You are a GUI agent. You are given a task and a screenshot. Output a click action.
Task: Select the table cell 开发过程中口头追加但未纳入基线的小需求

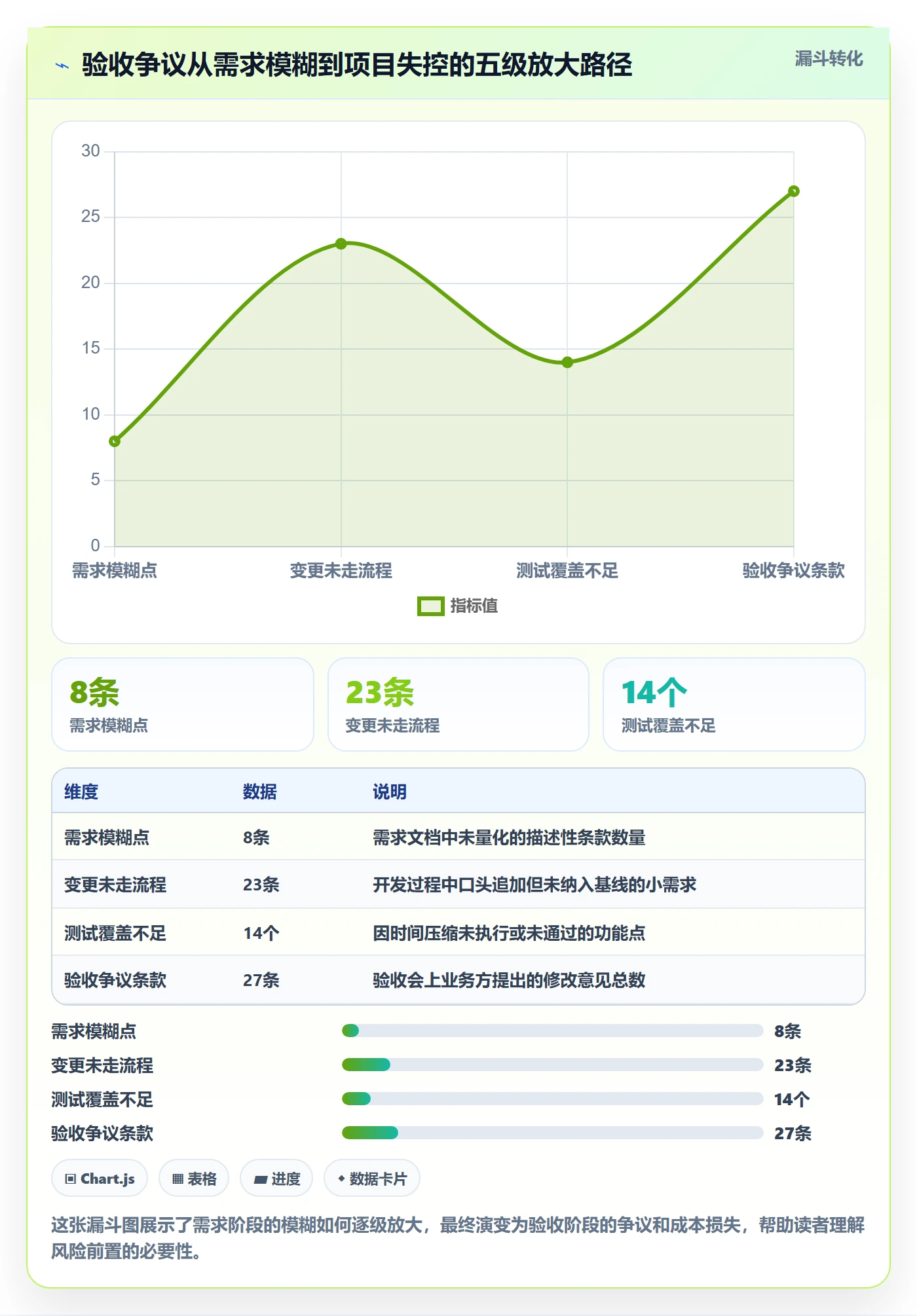point(534,885)
